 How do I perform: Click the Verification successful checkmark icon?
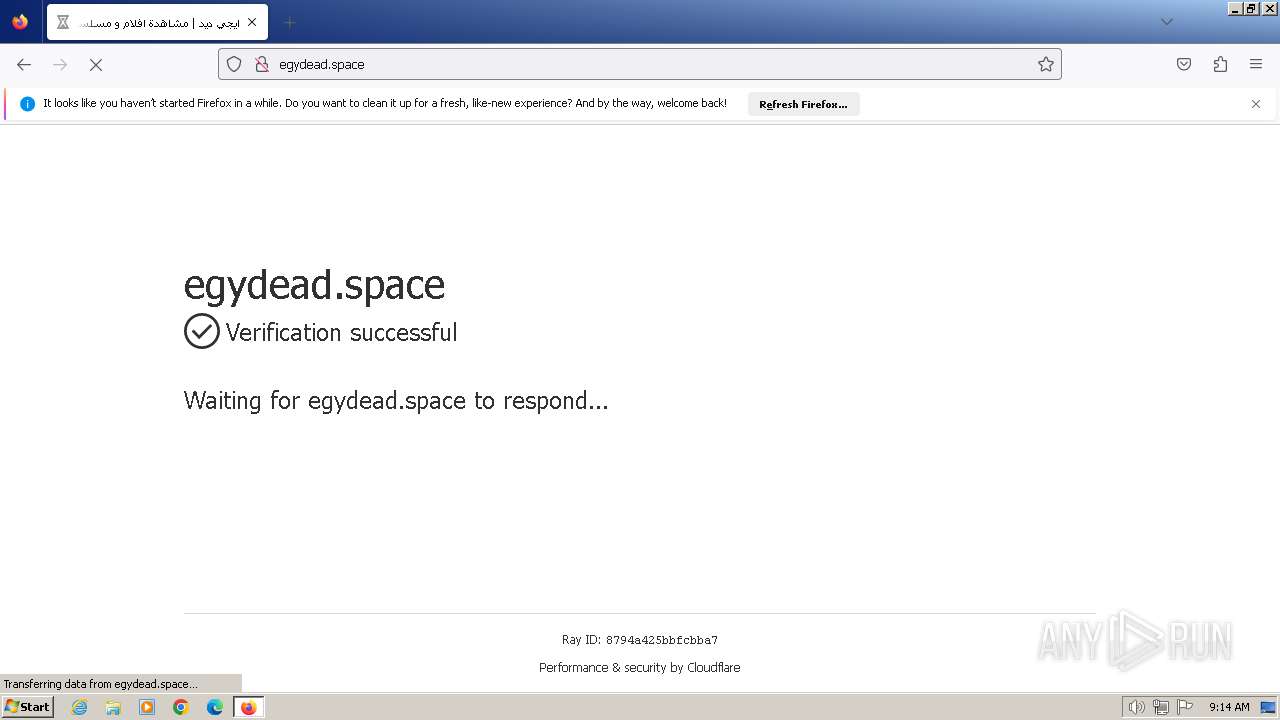pyautogui.click(x=202, y=331)
